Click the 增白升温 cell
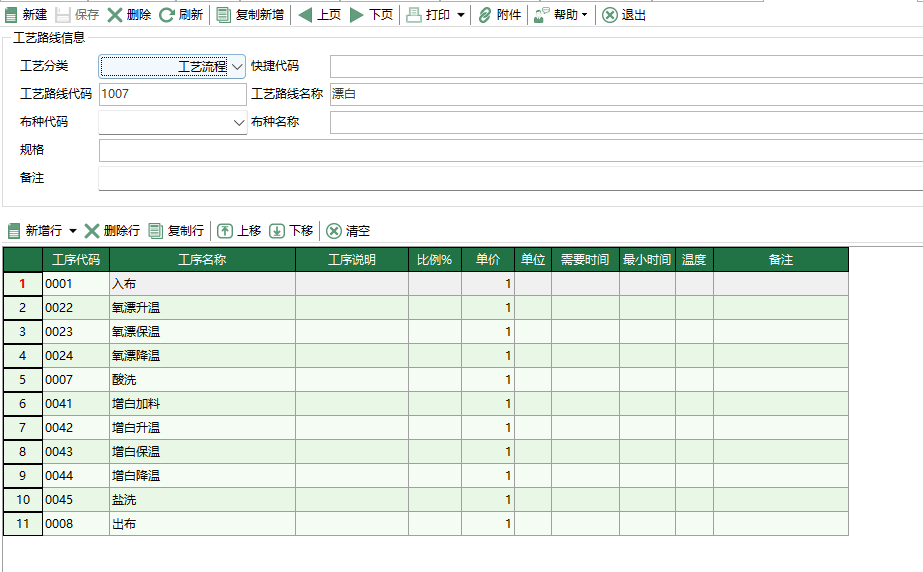The height and width of the screenshot is (572, 923). point(202,428)
